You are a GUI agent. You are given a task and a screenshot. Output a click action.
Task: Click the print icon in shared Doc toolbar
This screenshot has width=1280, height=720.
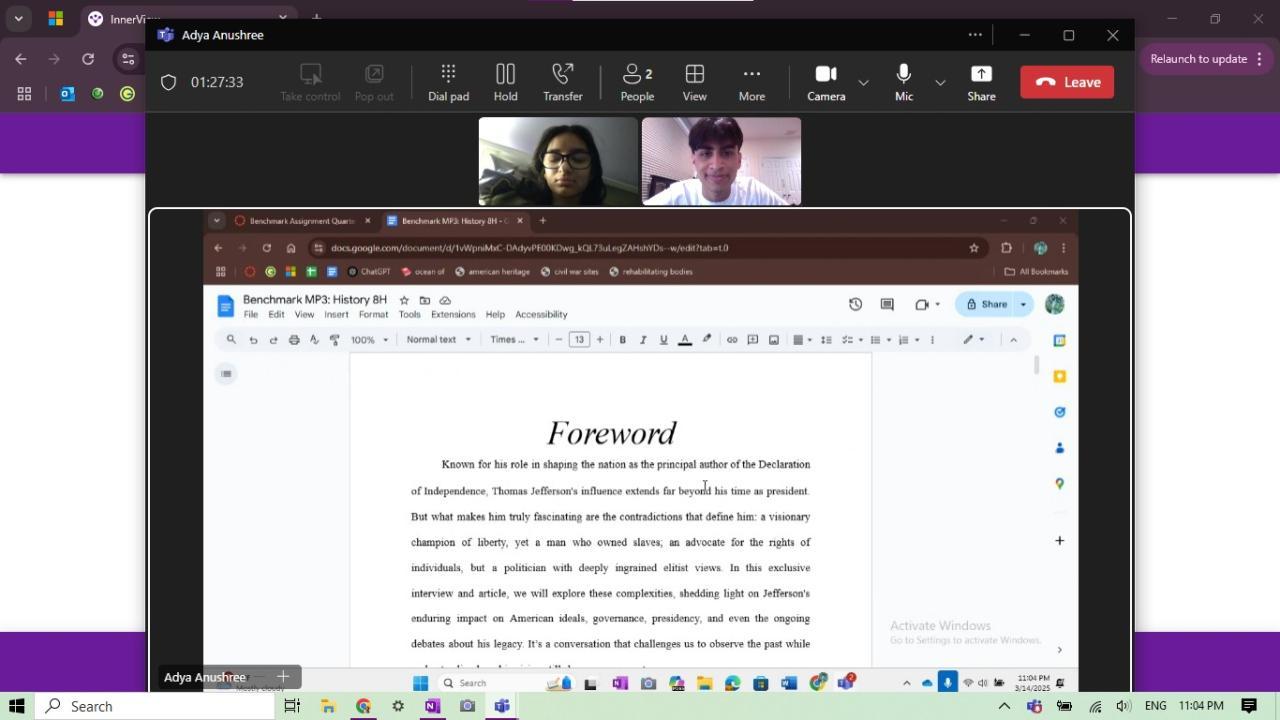pyautogui.click(x=294, y=340)
